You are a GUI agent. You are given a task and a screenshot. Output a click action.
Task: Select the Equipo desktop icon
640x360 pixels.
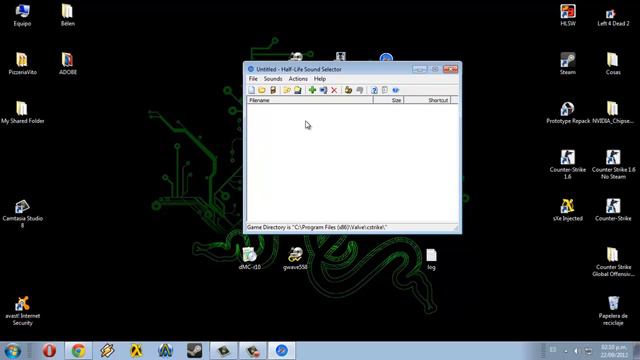pyautogui.click(x=22, y=15)
